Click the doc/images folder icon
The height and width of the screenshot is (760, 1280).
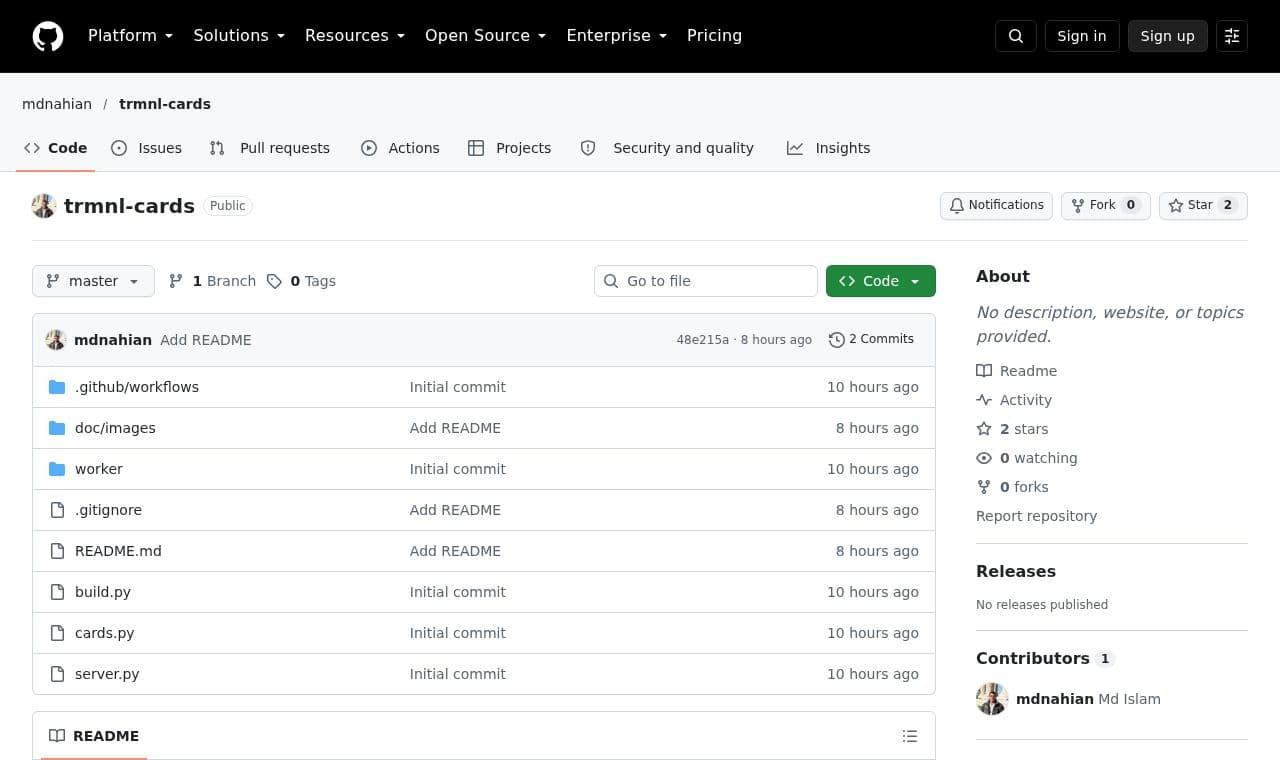coord(57,428)
